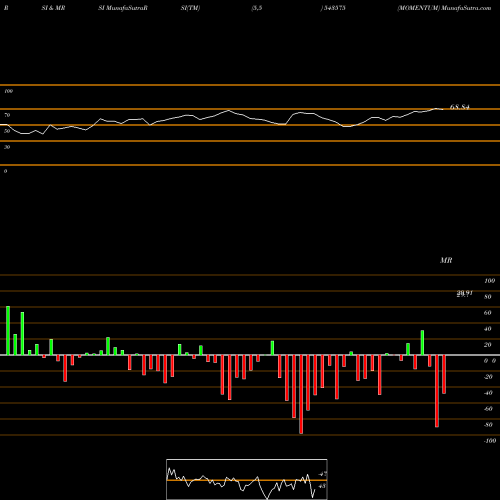Click the momentum axis label '20'
Viewport: 500px width, 500px height.
pos(488,345)
